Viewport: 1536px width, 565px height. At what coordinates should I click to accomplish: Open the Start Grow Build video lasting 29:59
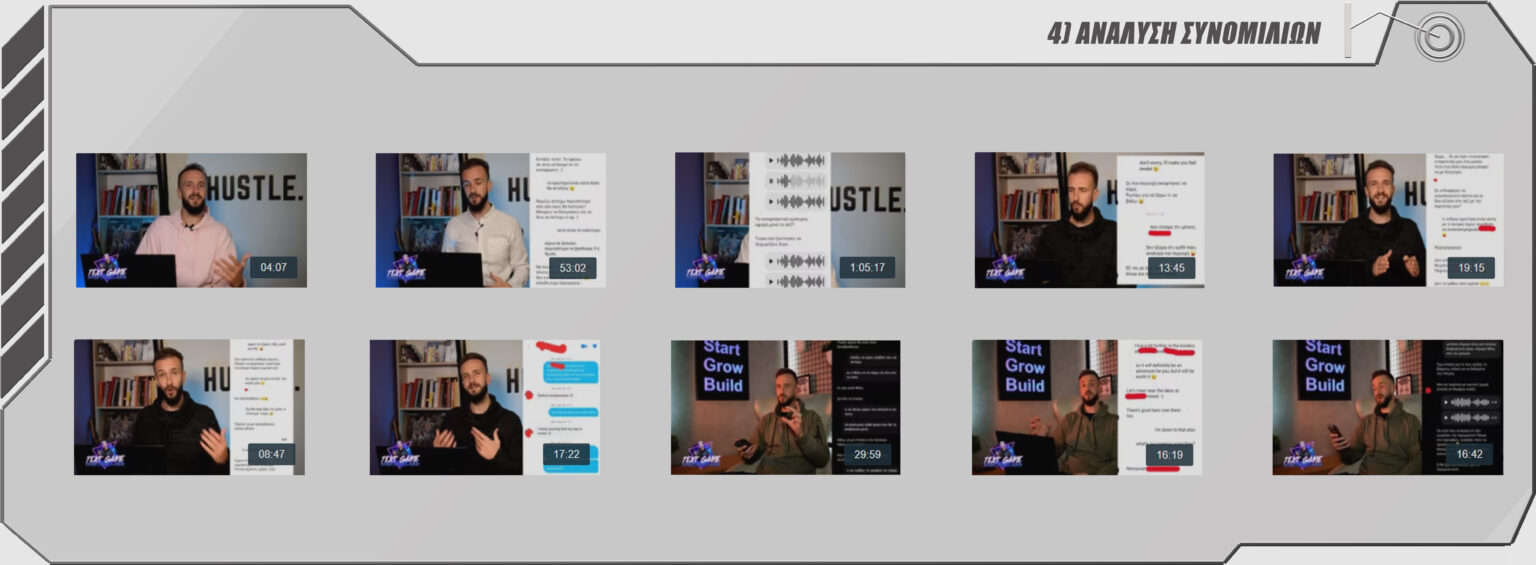(786, 407)
